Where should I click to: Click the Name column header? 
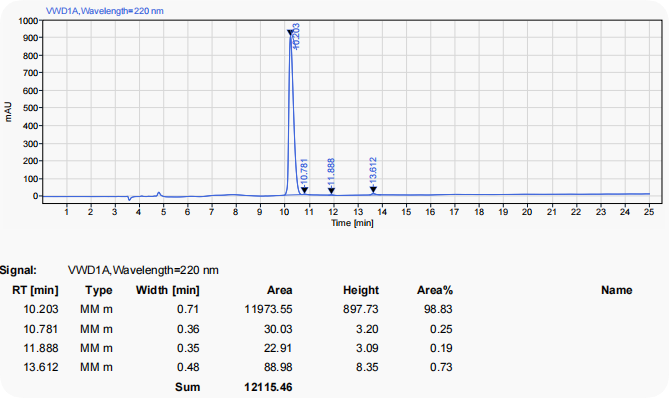[x=617, y=290]
